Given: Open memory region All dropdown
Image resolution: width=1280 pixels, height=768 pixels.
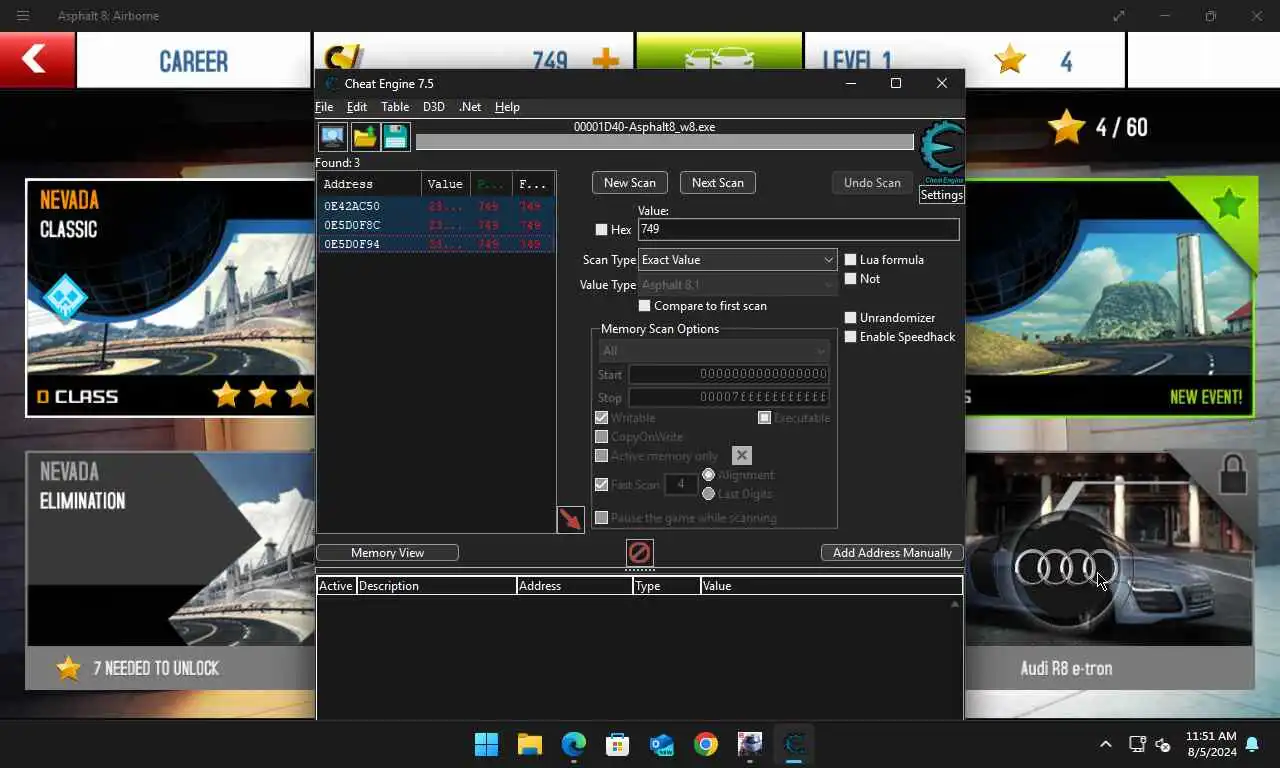Looking at the screenshot, I should [x=713, y=351].
